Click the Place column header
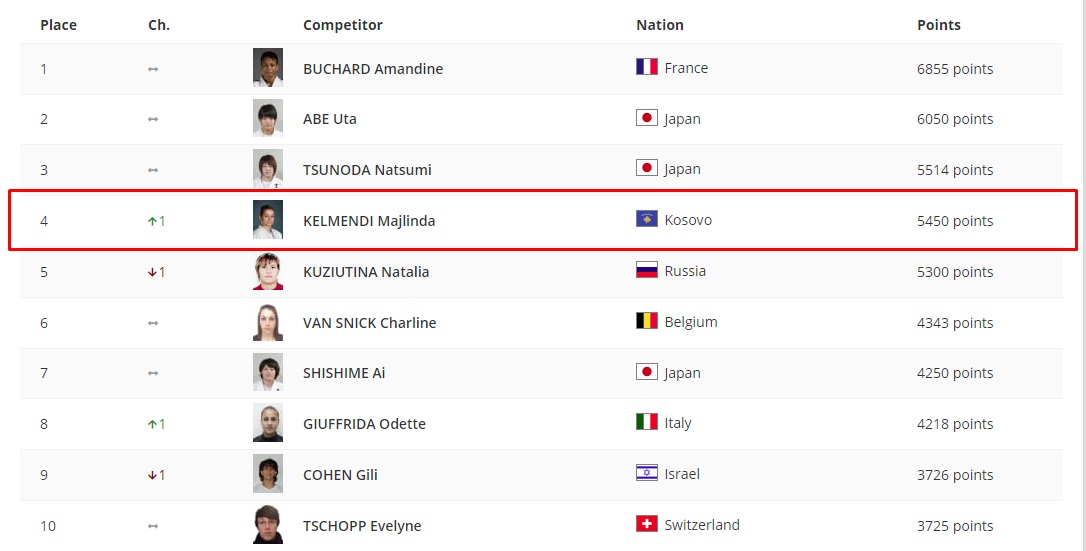The image size is (1086, 551). [x=58, y=25]
